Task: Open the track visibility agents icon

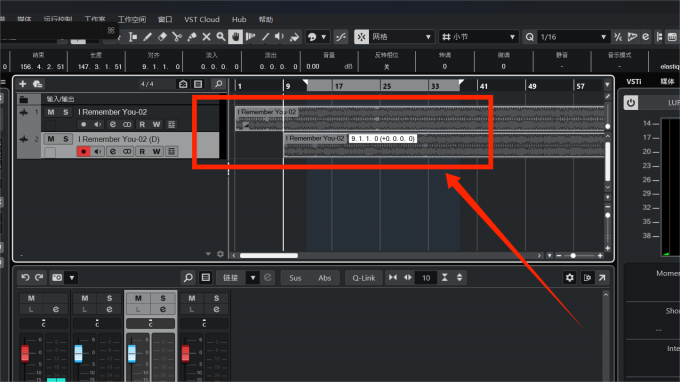Action: tap(183, 84)
